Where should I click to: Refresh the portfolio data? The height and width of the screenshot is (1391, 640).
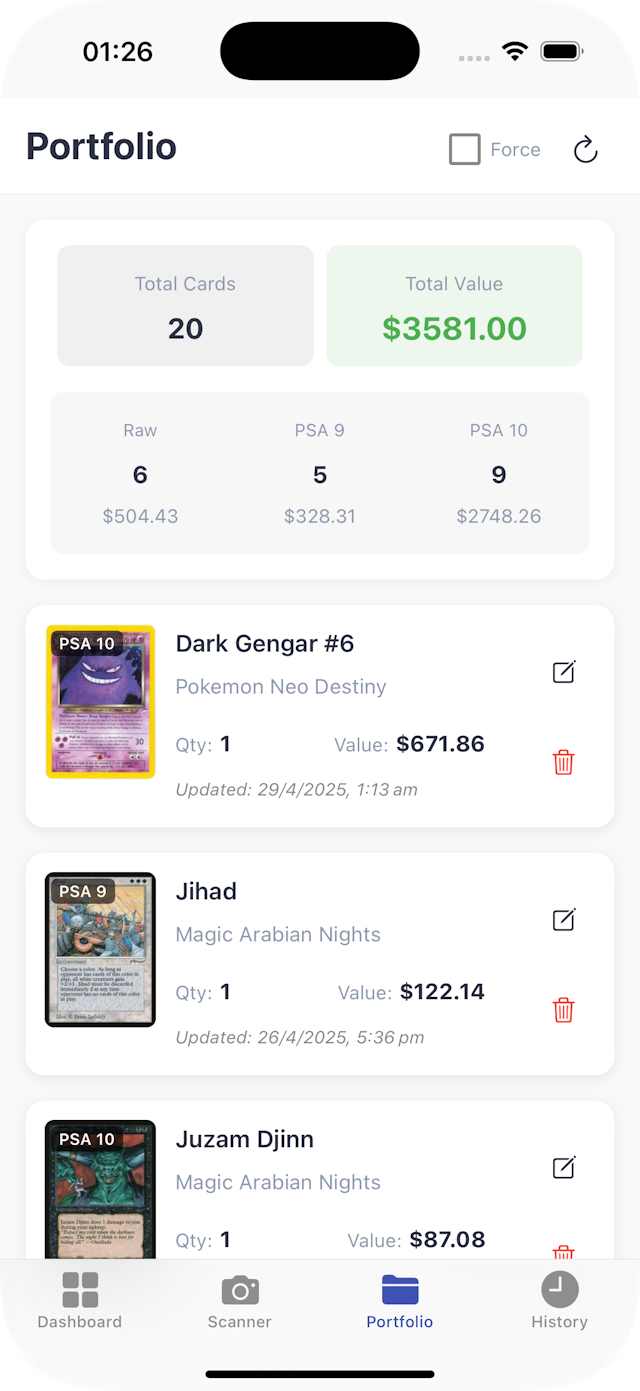point(585,149)
